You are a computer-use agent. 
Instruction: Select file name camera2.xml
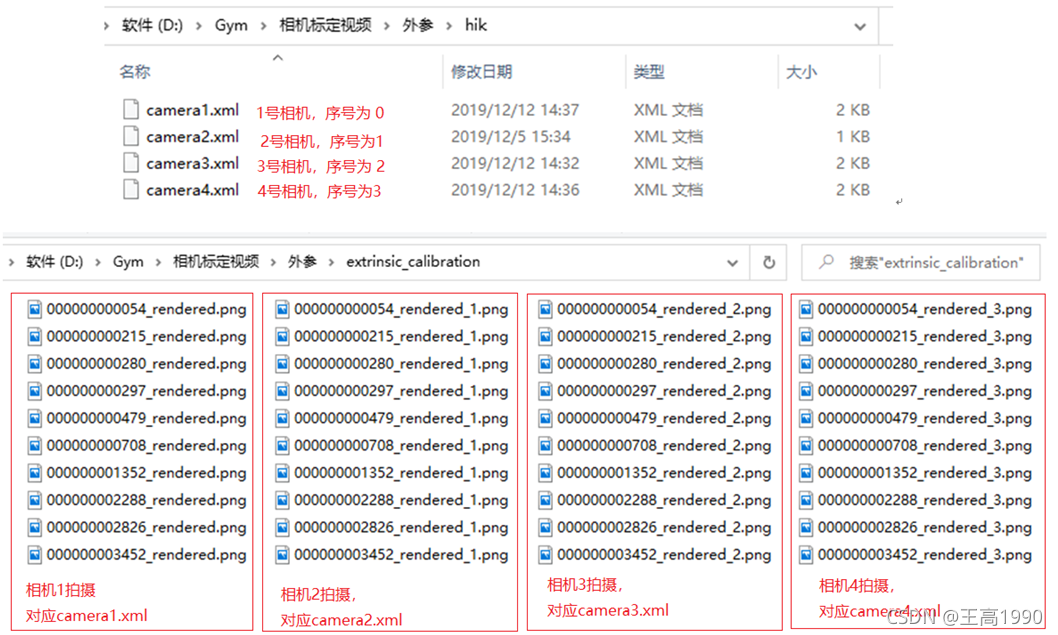(192, 137)
